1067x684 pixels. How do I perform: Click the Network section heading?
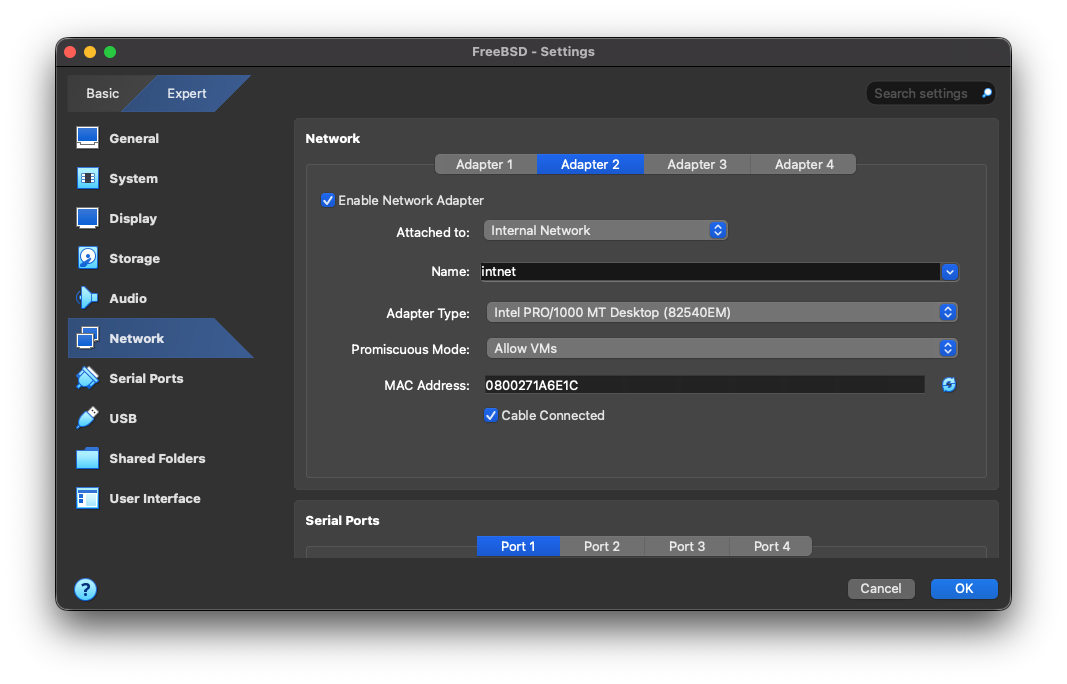[333, 138]
